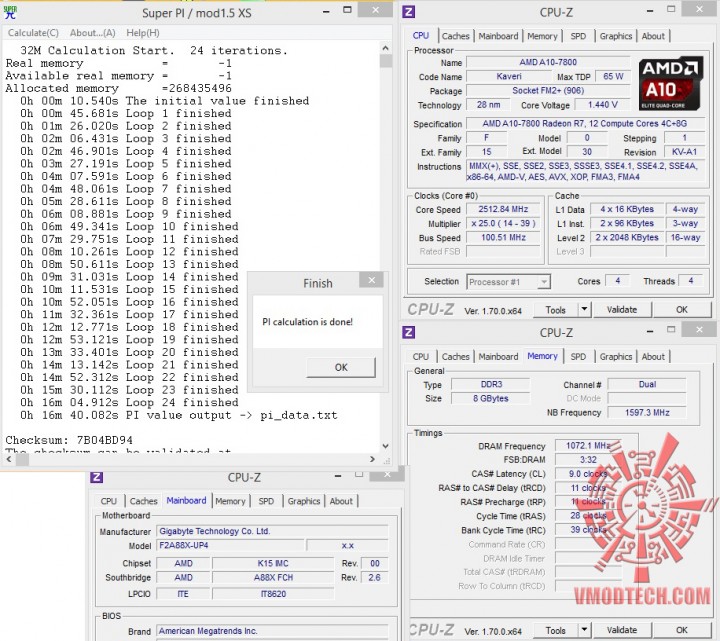Click the CPU-Z logo icon of Memory window

click(x=408, y=332)
